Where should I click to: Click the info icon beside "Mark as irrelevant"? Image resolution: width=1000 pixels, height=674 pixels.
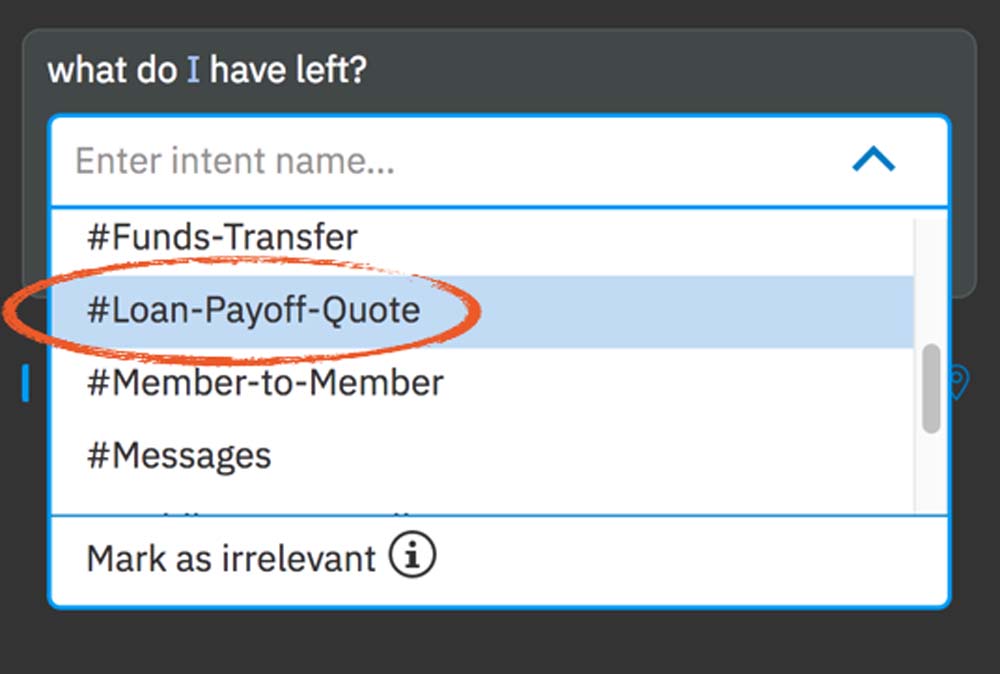[412, 557]
